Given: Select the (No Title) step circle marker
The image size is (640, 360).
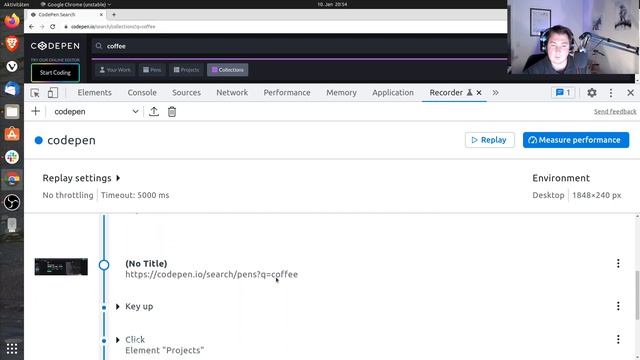Looking at the screenshot, I should pos(104,265).
